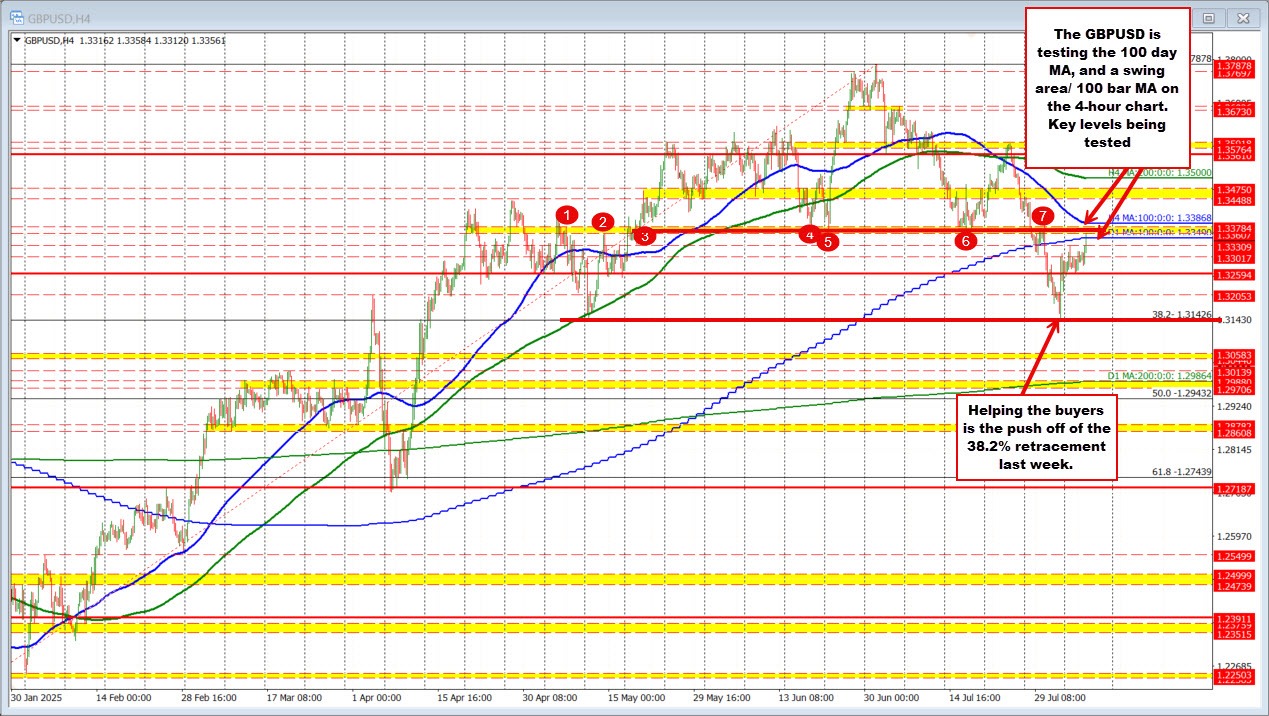Click circled marker 4 along the resistance level
1269x716 pixels.
tap(810, 233)
